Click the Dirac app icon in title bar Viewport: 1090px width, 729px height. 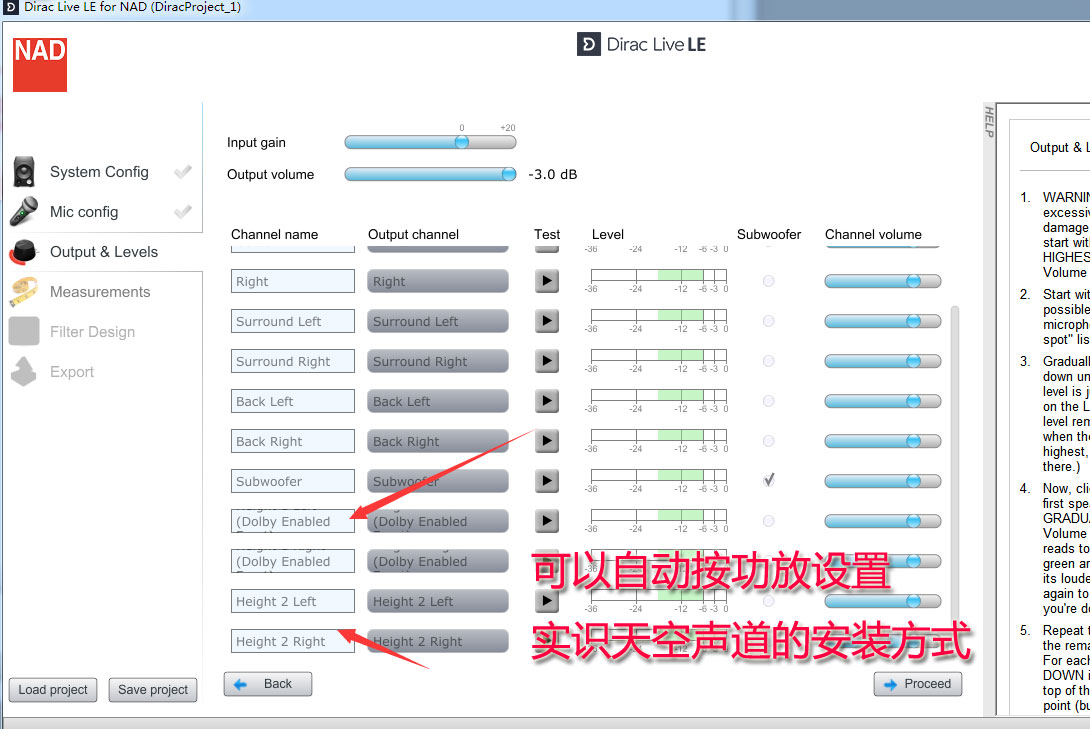10,7
